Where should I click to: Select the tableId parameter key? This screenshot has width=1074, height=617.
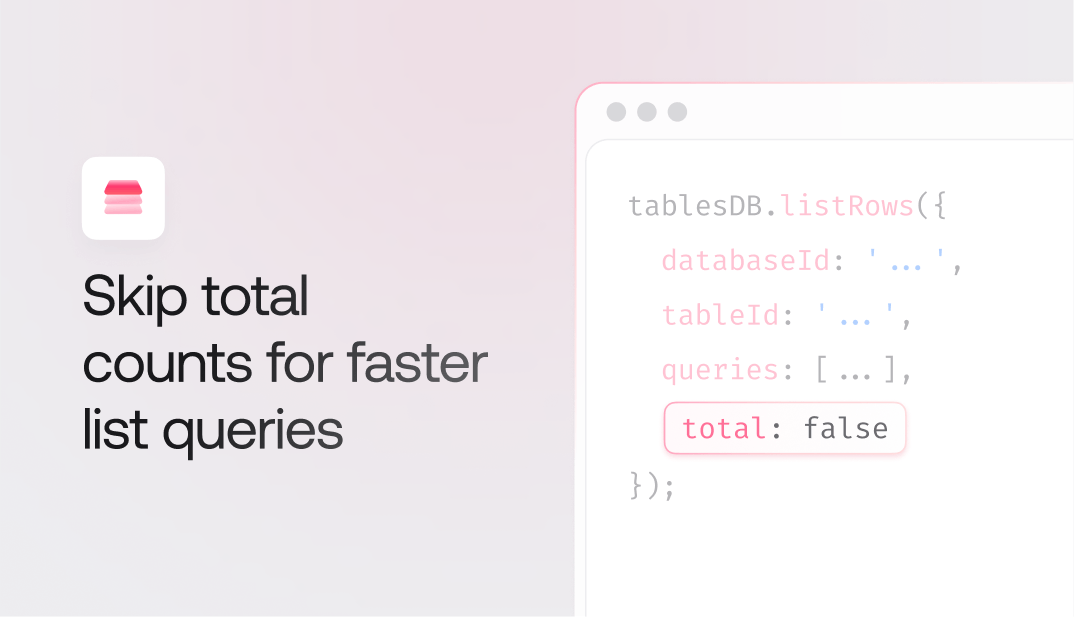coord(720,317)
